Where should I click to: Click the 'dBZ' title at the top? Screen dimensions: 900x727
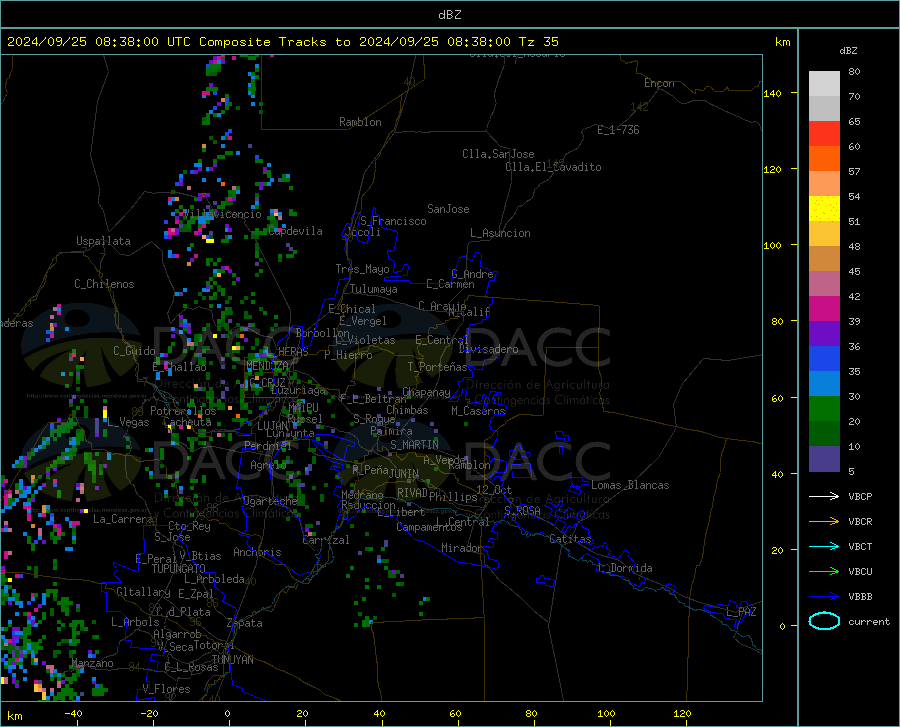tap(449, 15)
